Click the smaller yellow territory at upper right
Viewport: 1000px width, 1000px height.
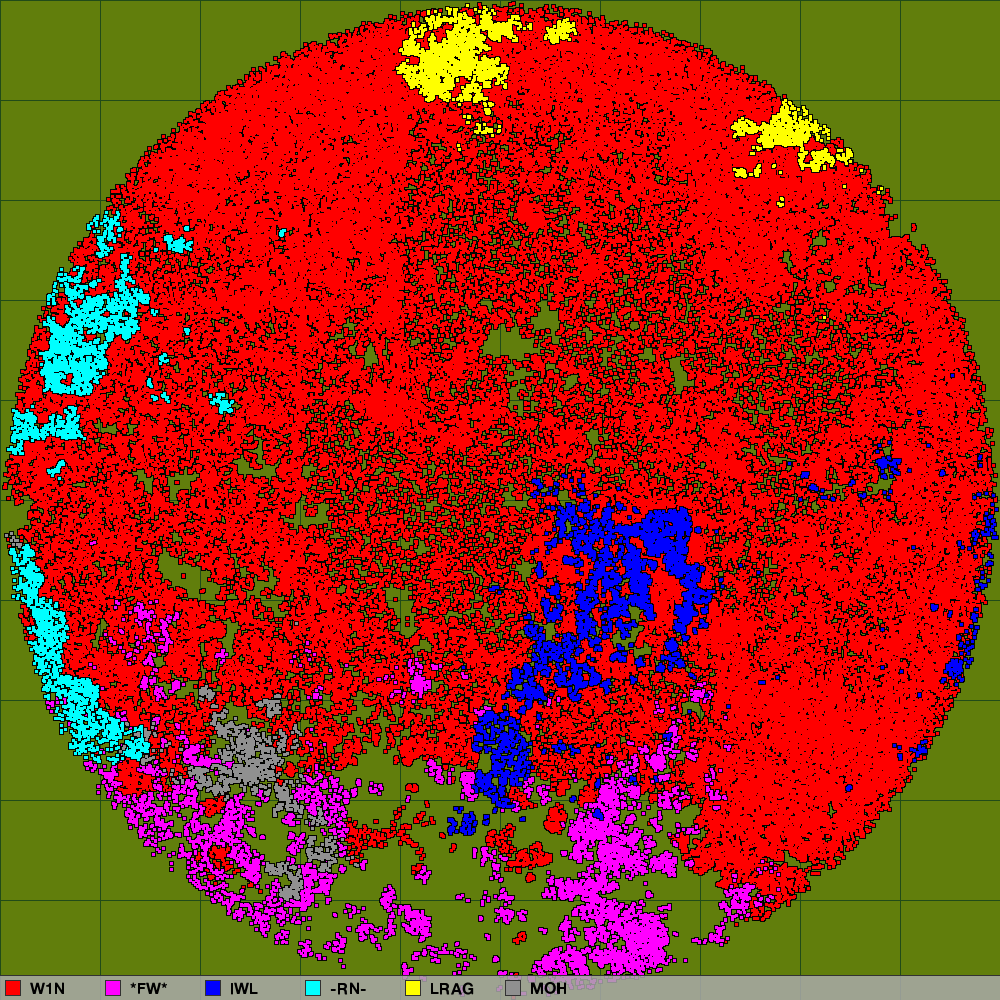coord(785,130)
